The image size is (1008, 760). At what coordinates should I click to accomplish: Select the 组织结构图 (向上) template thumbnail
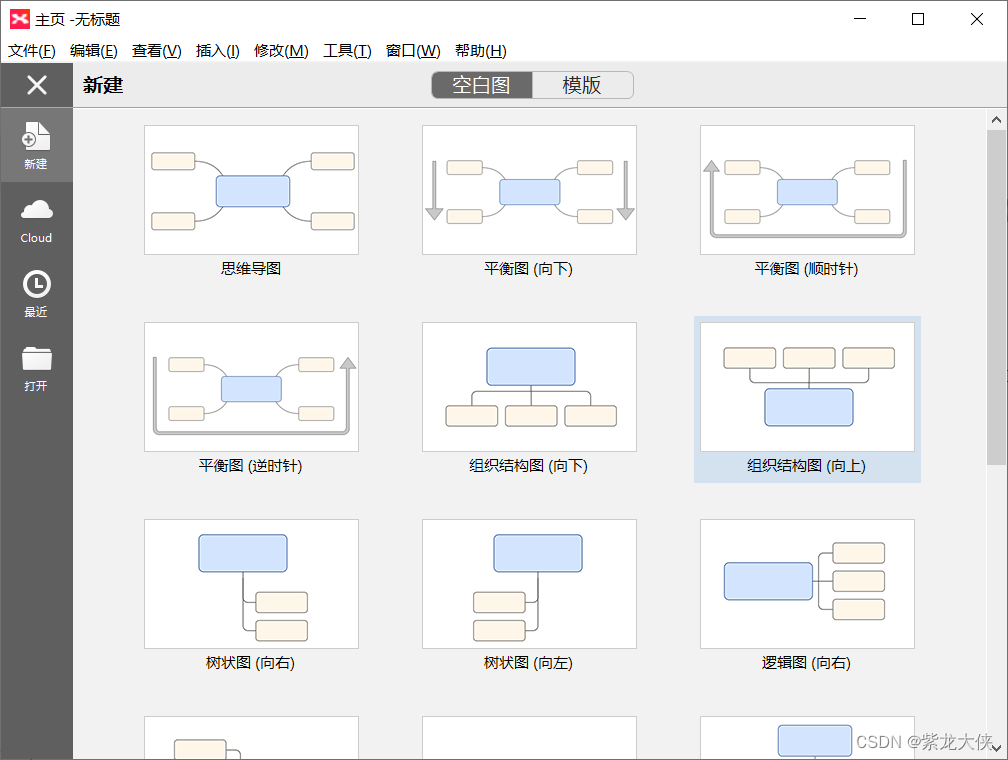807,387
